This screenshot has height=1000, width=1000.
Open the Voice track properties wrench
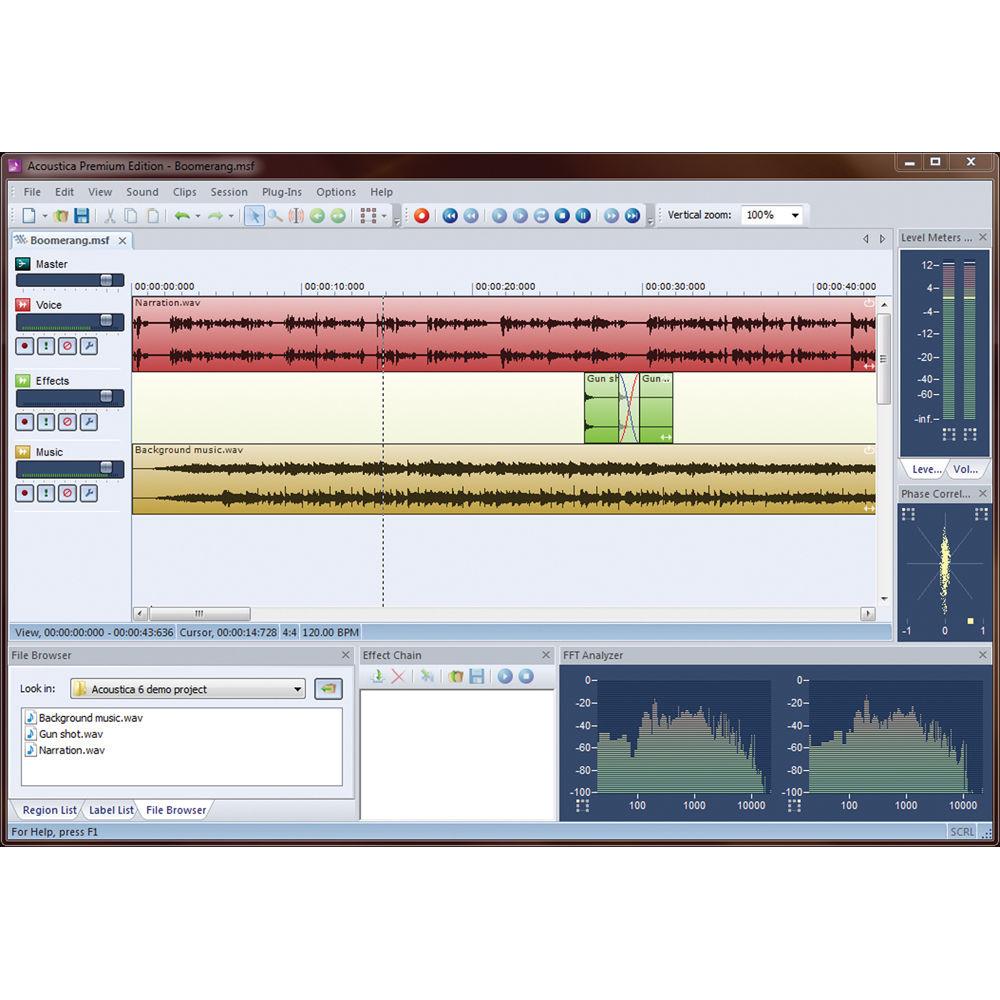[89, 345]
